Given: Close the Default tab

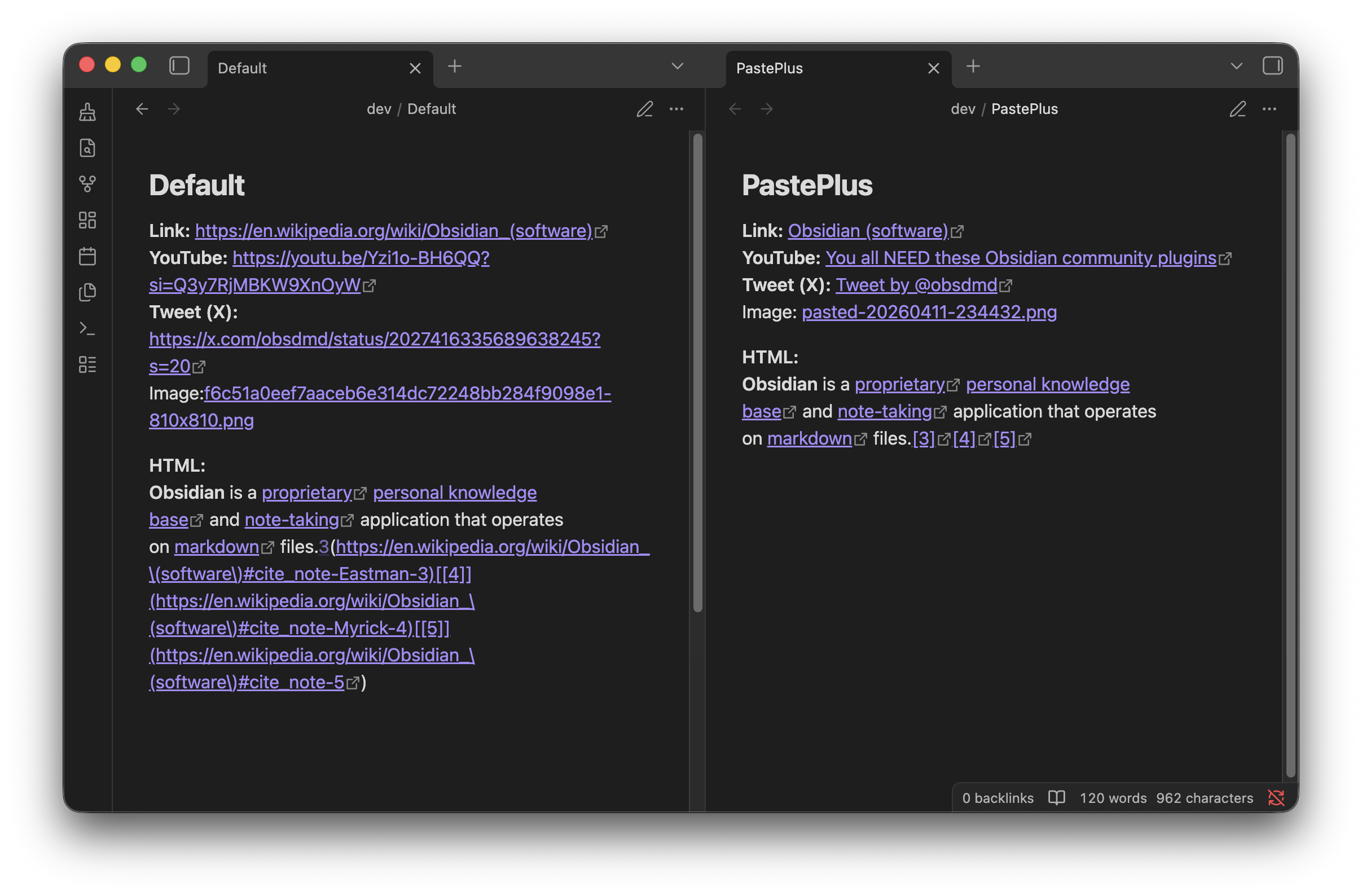Looking at the screenshot, I should [x=415, y=69].
